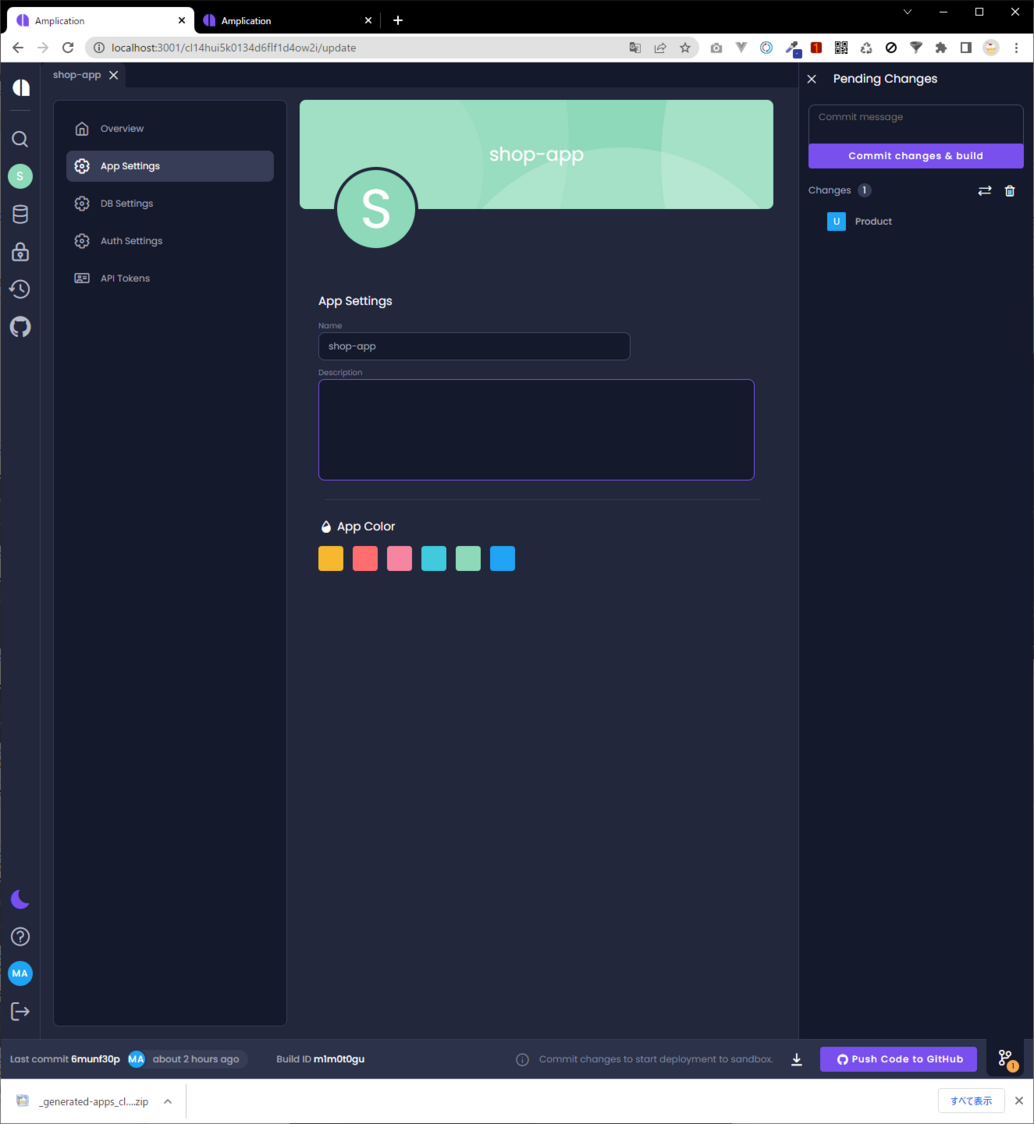Choose the yellow app color swatch

(331, 558)
